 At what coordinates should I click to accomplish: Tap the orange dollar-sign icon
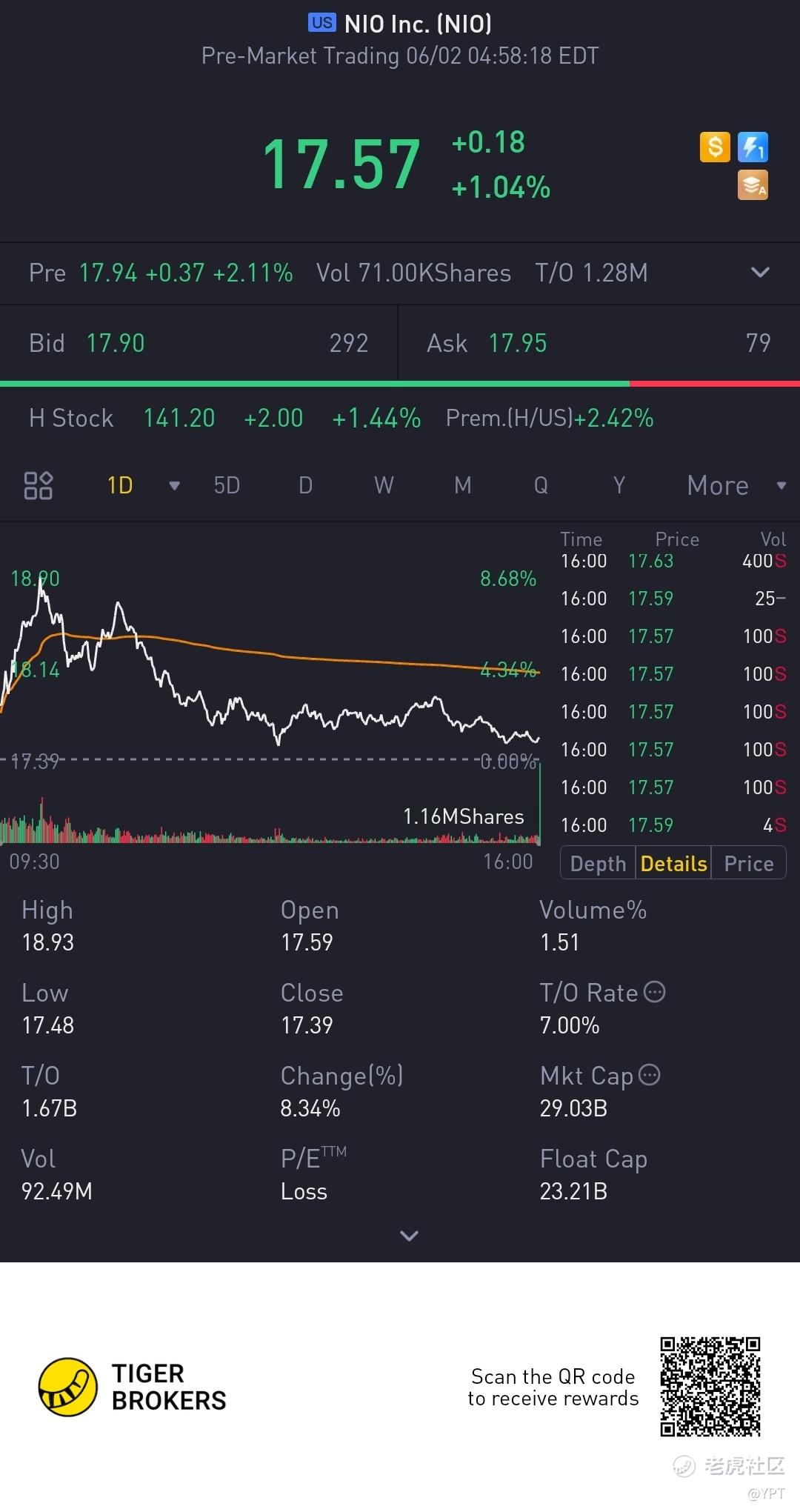[715, 147]
